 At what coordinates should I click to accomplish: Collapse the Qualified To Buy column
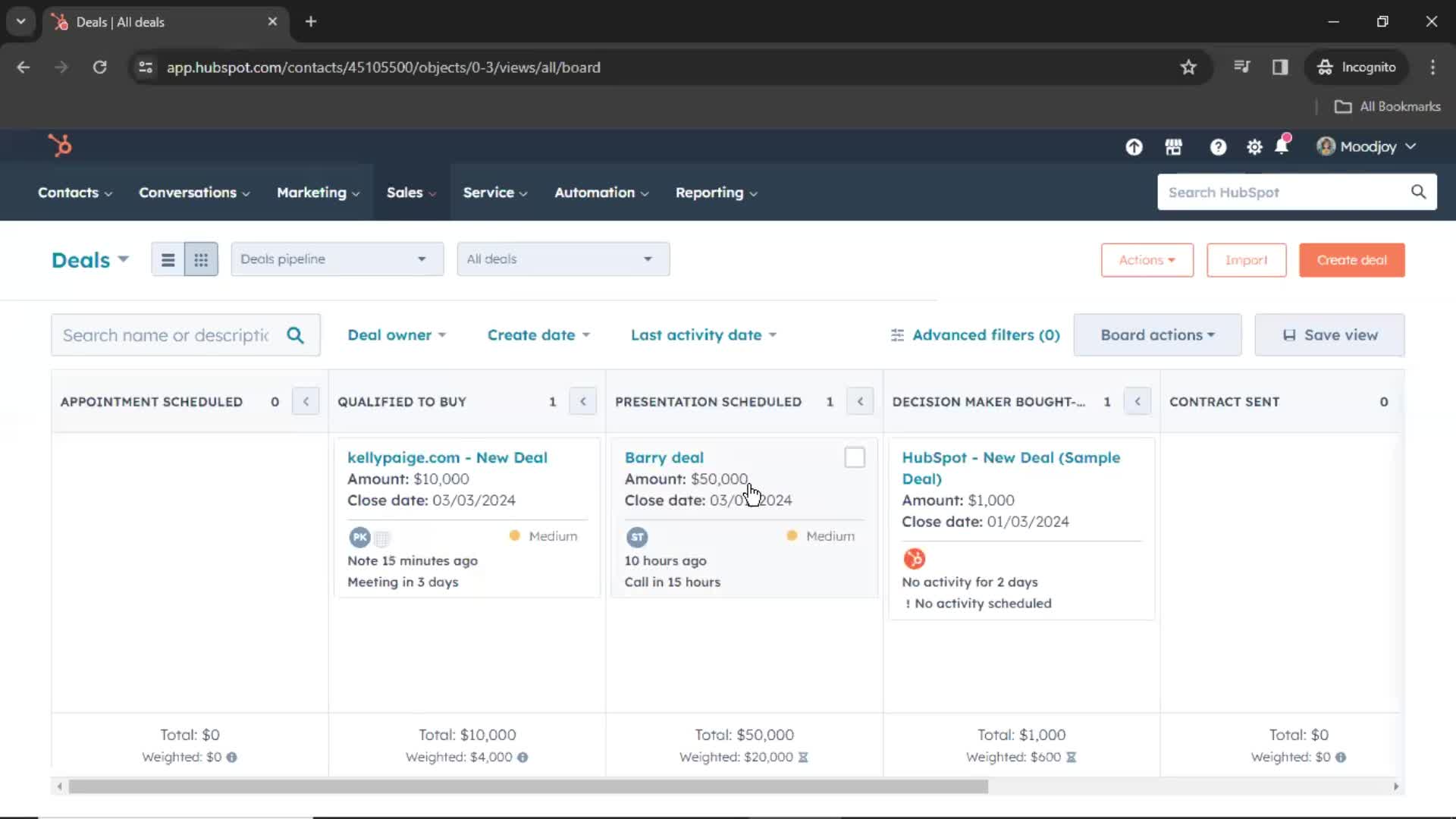point(583,401)
